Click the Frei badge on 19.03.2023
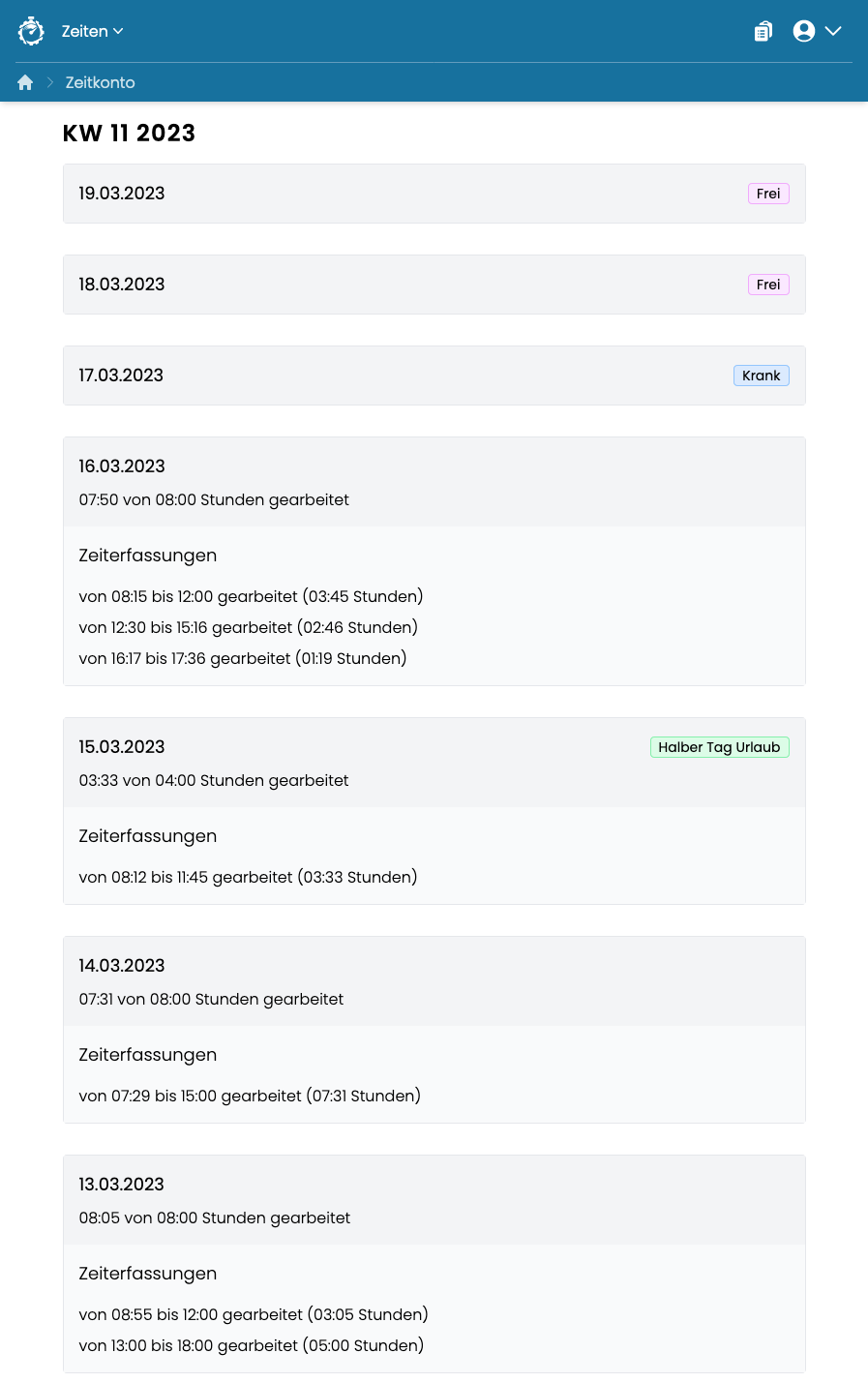 pyautogui.click(x=768, y=194)
